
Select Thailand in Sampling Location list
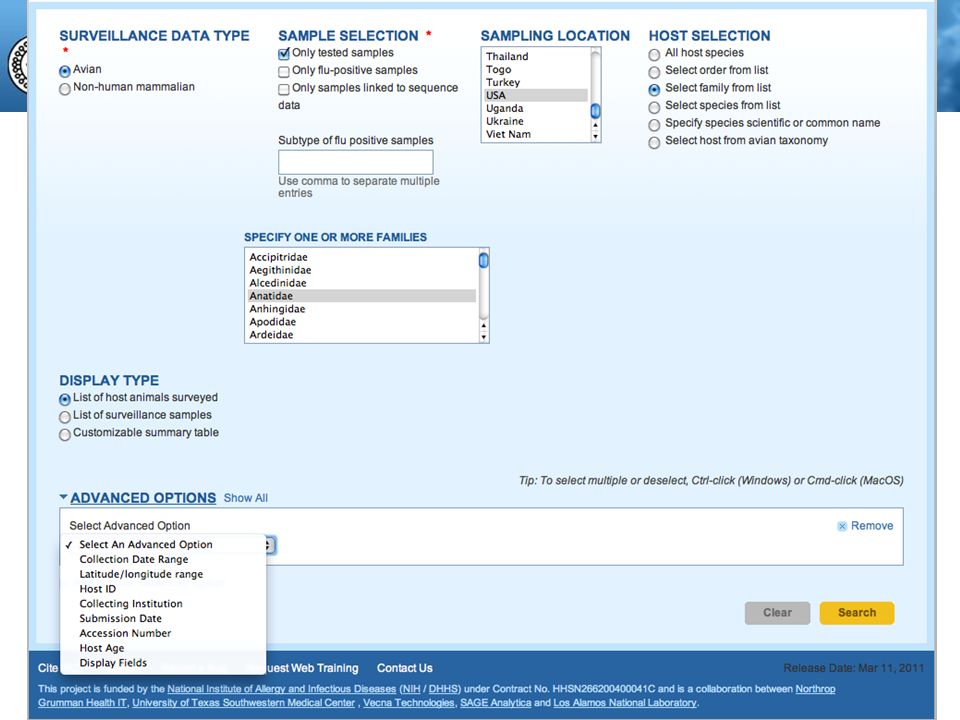pyautogui.click(x=536, y=56)
